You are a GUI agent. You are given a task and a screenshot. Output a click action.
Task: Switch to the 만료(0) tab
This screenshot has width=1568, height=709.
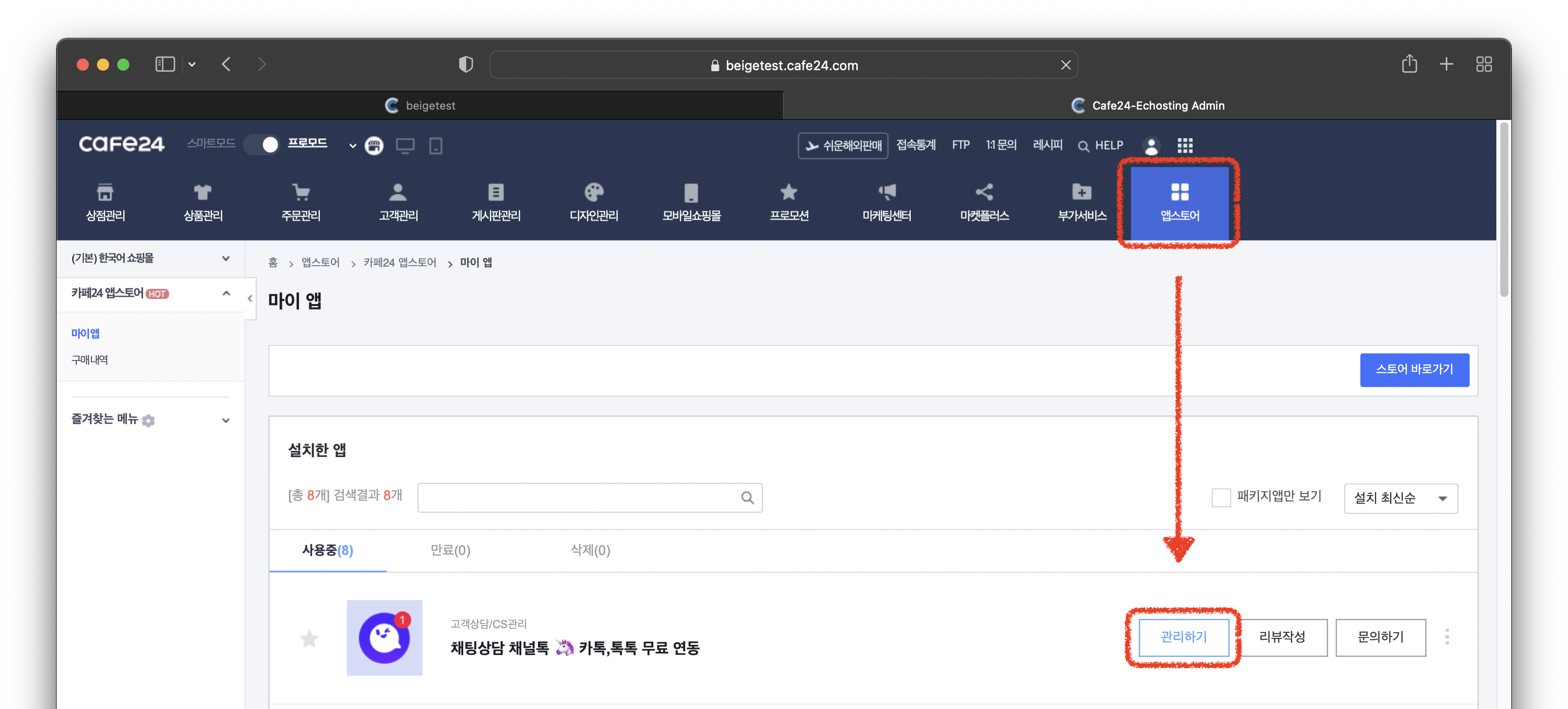(x=450, y=550)
